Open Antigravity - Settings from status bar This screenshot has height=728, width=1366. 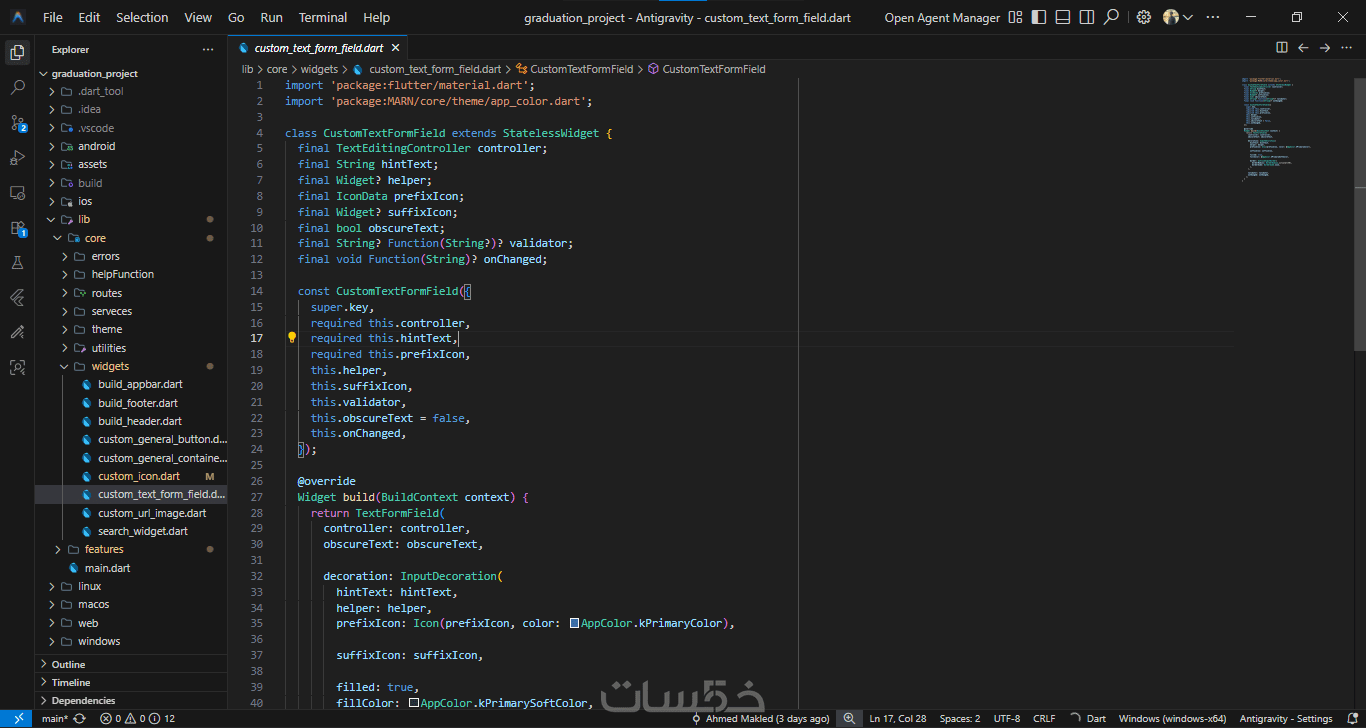point(1286,718)
